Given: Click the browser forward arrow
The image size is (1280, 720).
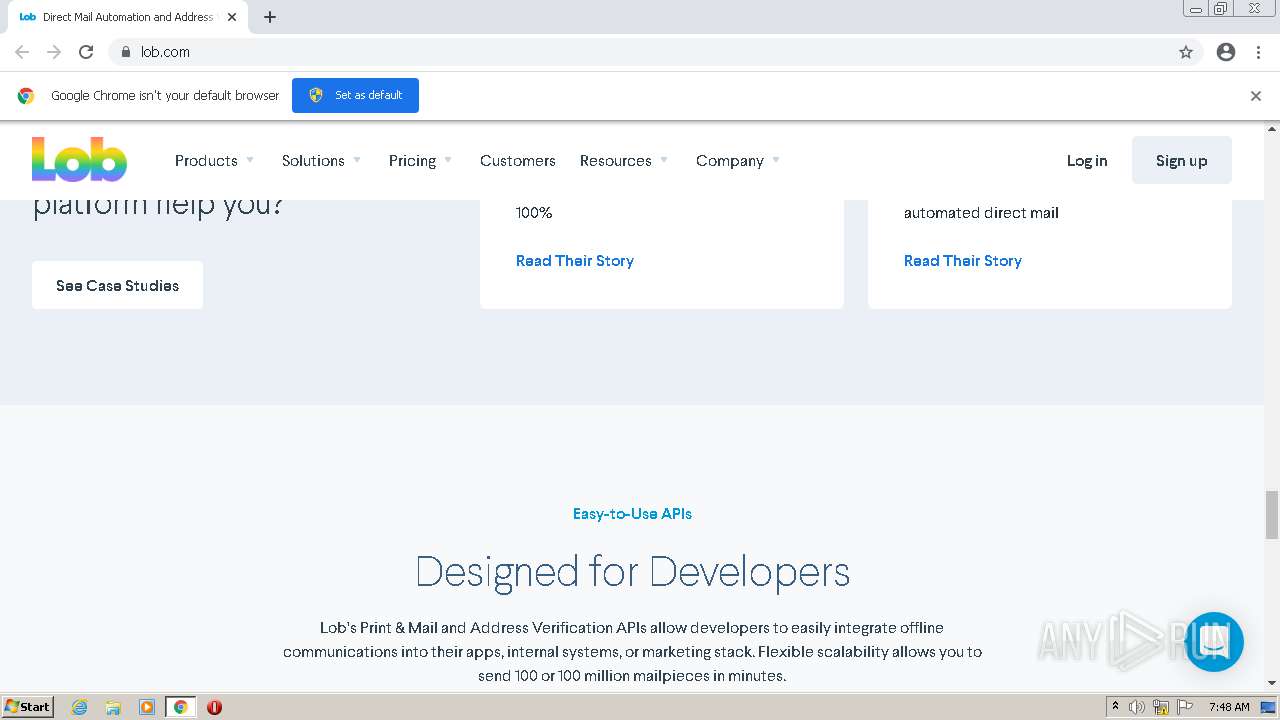Looking at the screenshot, I should tap(54, 52).
